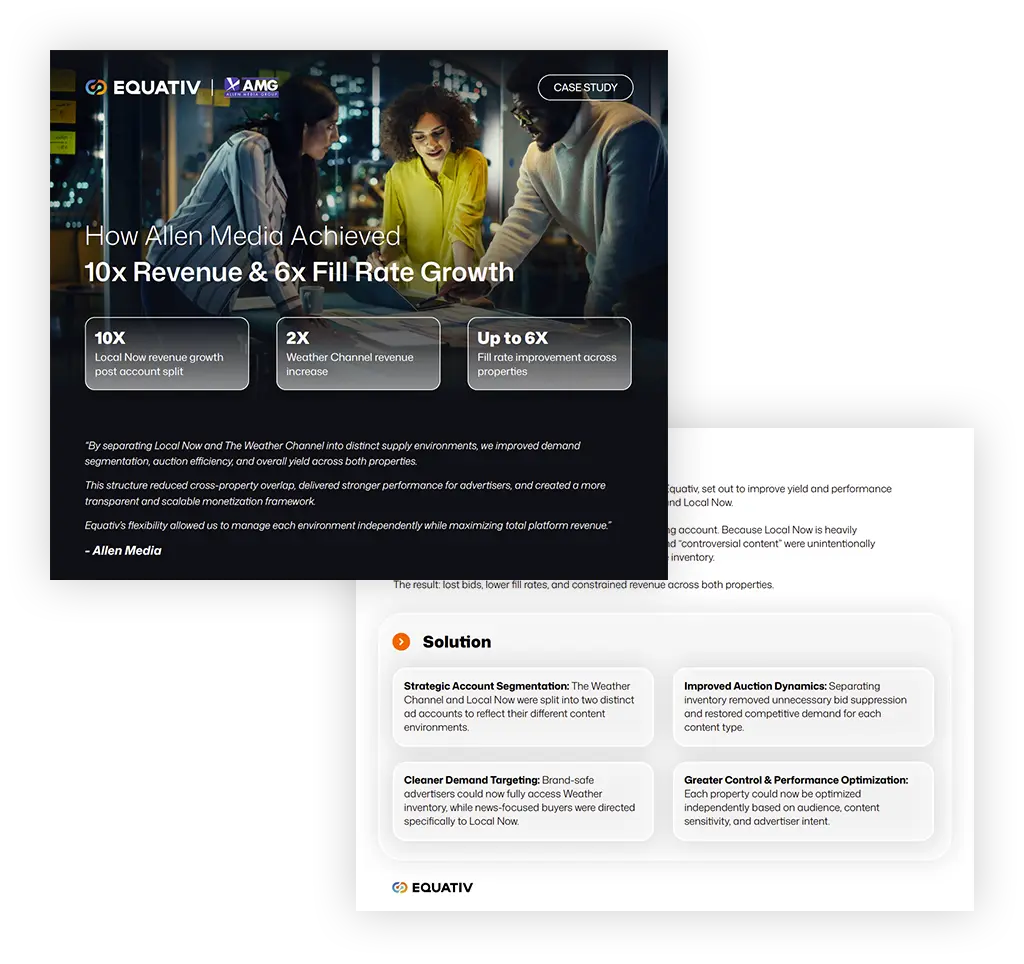
Task: Click the AMG Allen Media Group logo
Action: [x=251, y=87]
